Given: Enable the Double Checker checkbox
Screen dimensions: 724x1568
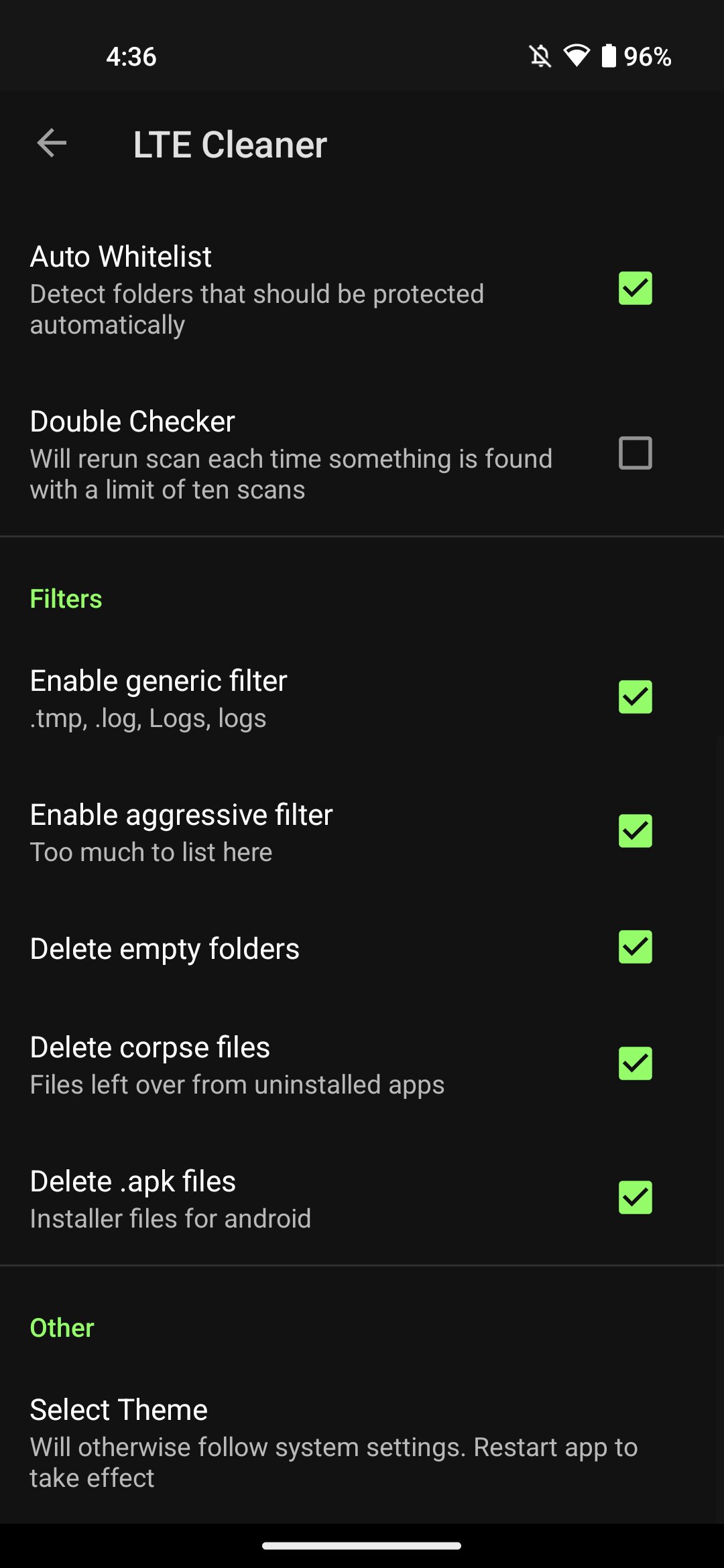Looking at the screenshot, I should pos(635,453).
